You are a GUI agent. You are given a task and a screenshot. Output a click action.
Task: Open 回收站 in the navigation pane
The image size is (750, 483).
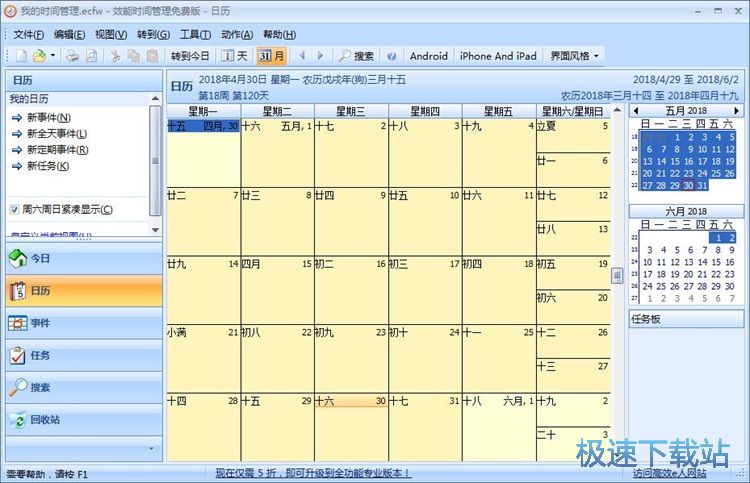click(84, 420)
